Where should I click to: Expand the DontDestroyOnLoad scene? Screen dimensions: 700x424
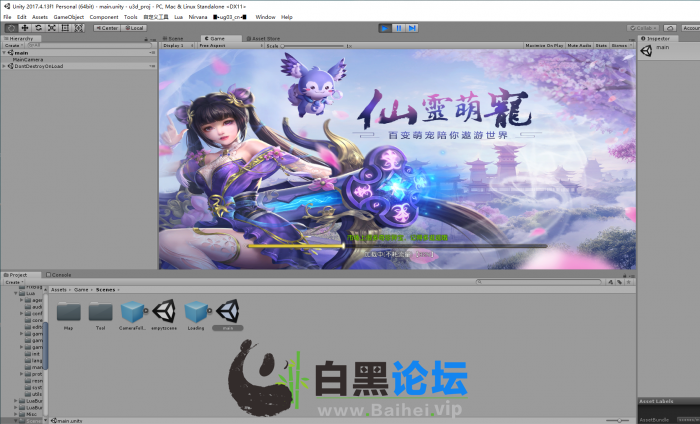point(4,66)
